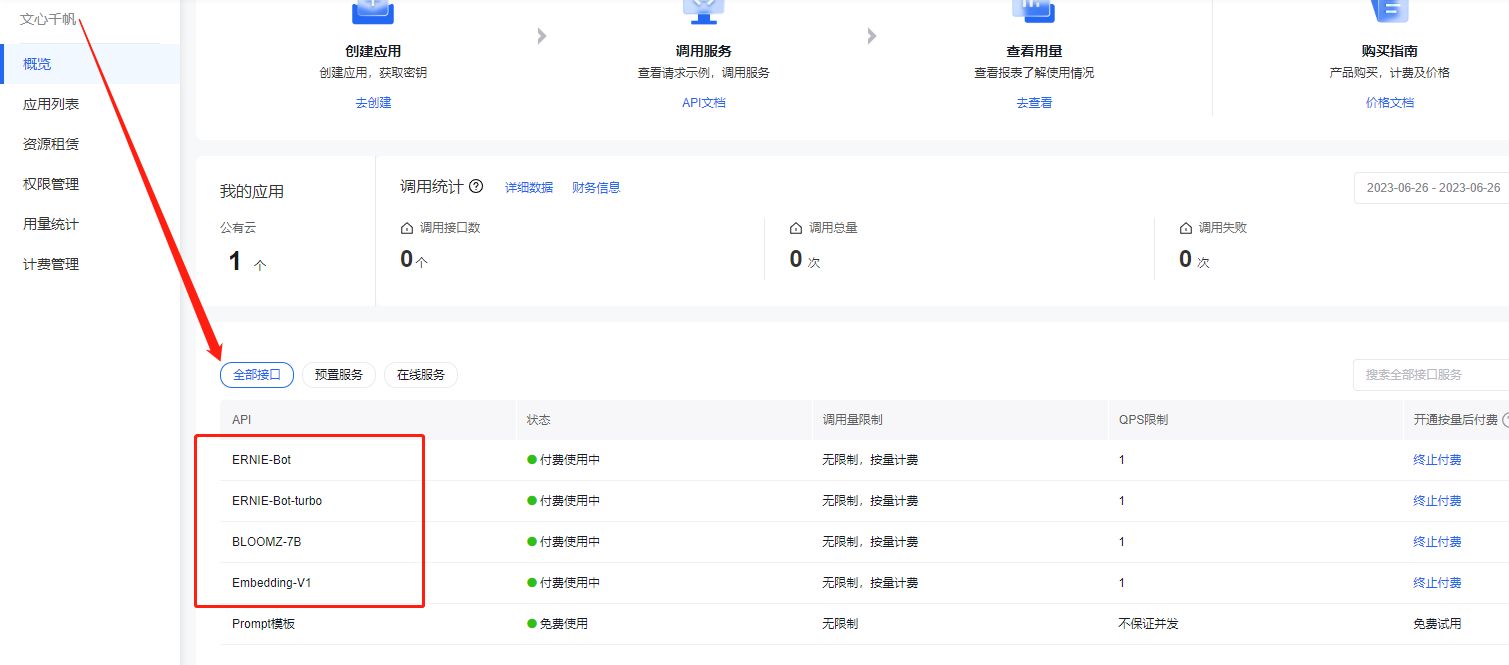Switch to the 预置服务 filter tab
Screen dimensions: 1509x665
338,375
